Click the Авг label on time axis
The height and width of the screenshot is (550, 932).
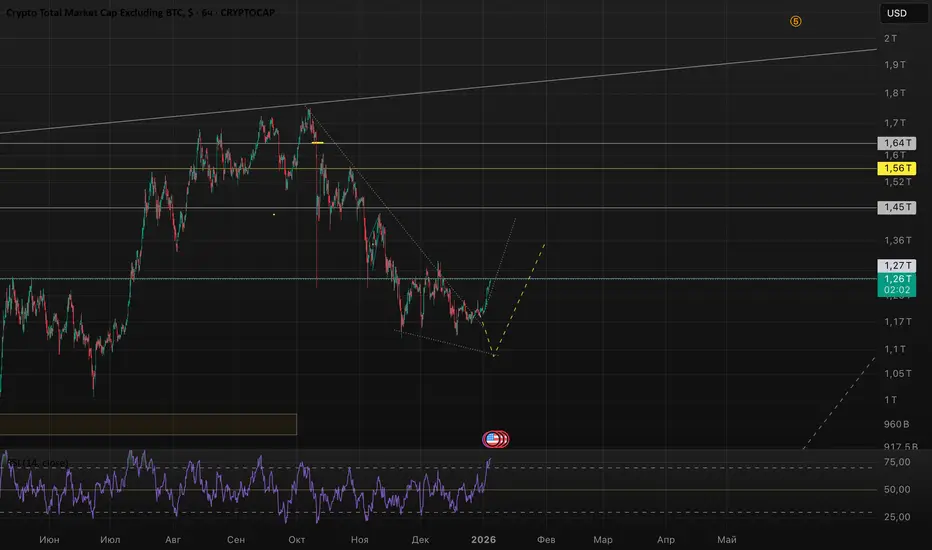click(172, 539)
